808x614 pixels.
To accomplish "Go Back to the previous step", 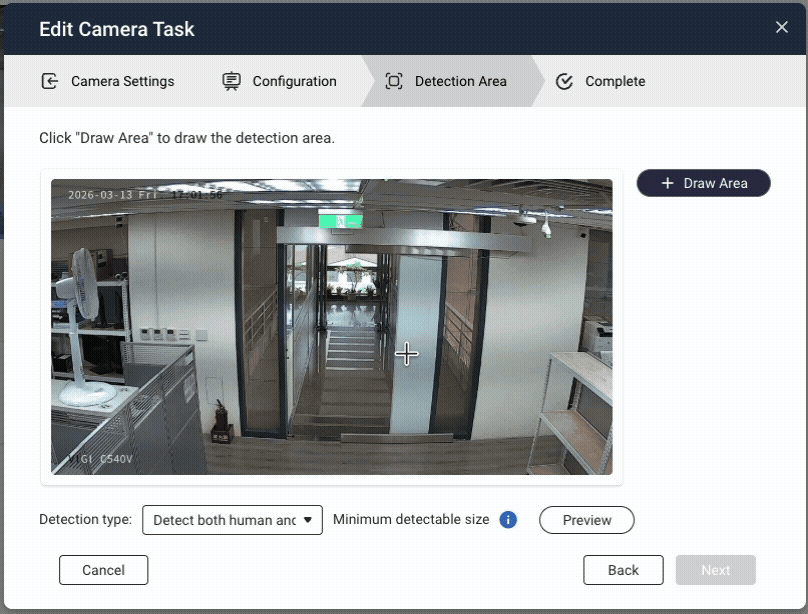I will (x=623, y=570).
